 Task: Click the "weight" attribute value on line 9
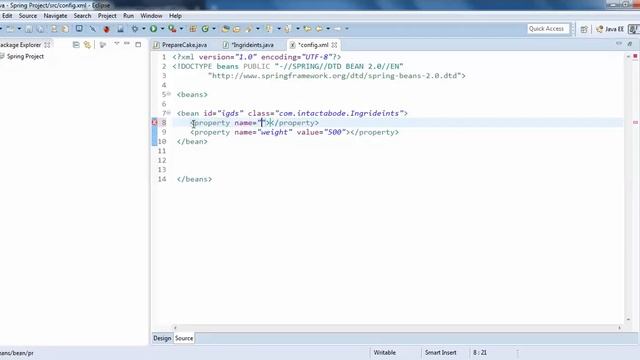click(x=275, y=132)
